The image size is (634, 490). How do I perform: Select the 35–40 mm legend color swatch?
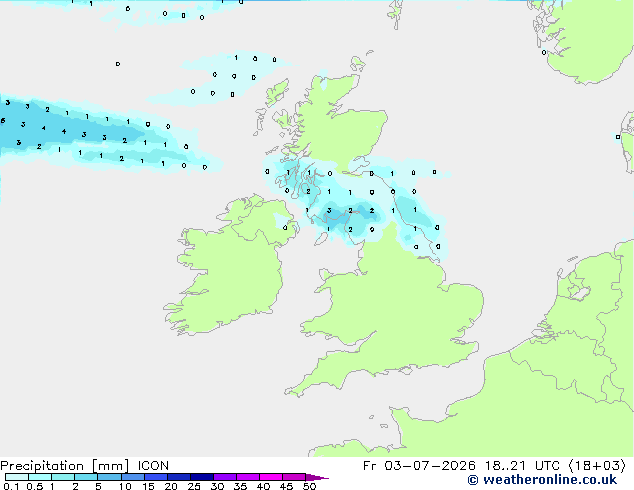pos(248,477)
